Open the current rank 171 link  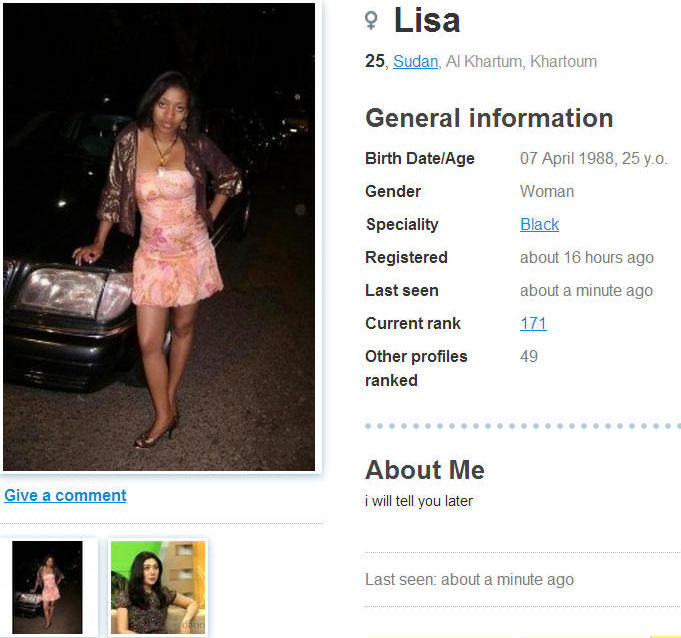tap(533, 323)
